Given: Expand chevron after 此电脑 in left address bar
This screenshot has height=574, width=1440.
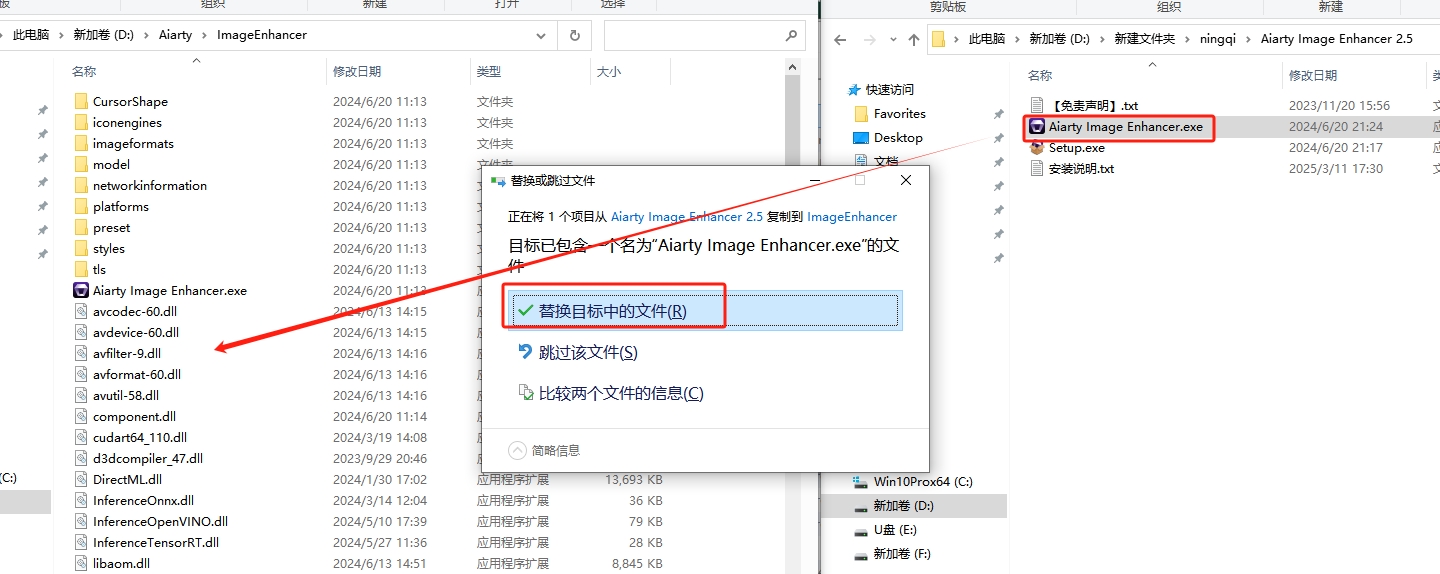Looking at the screenshot, I should click(x=61, y=35).
